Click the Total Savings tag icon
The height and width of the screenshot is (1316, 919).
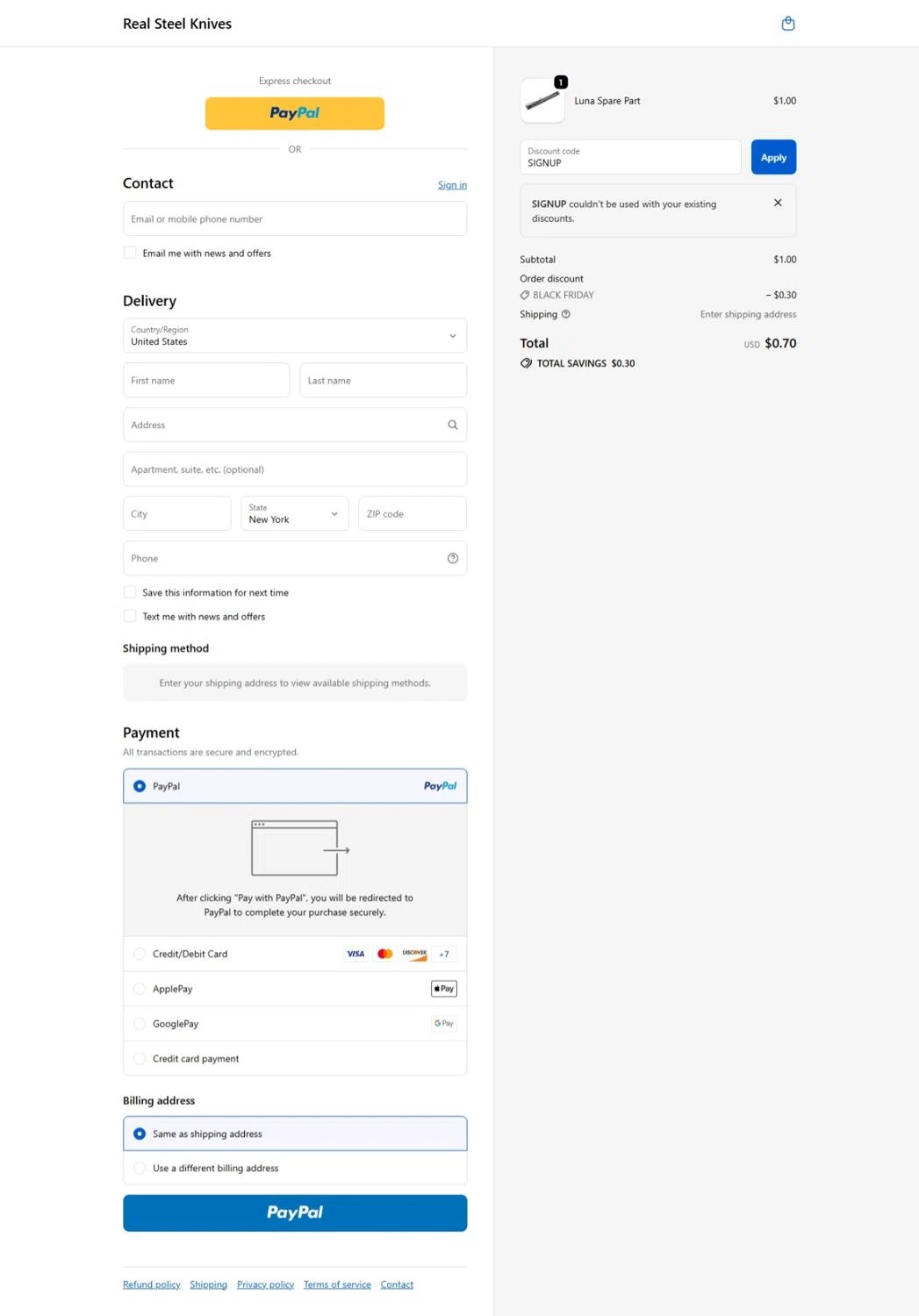526,363
